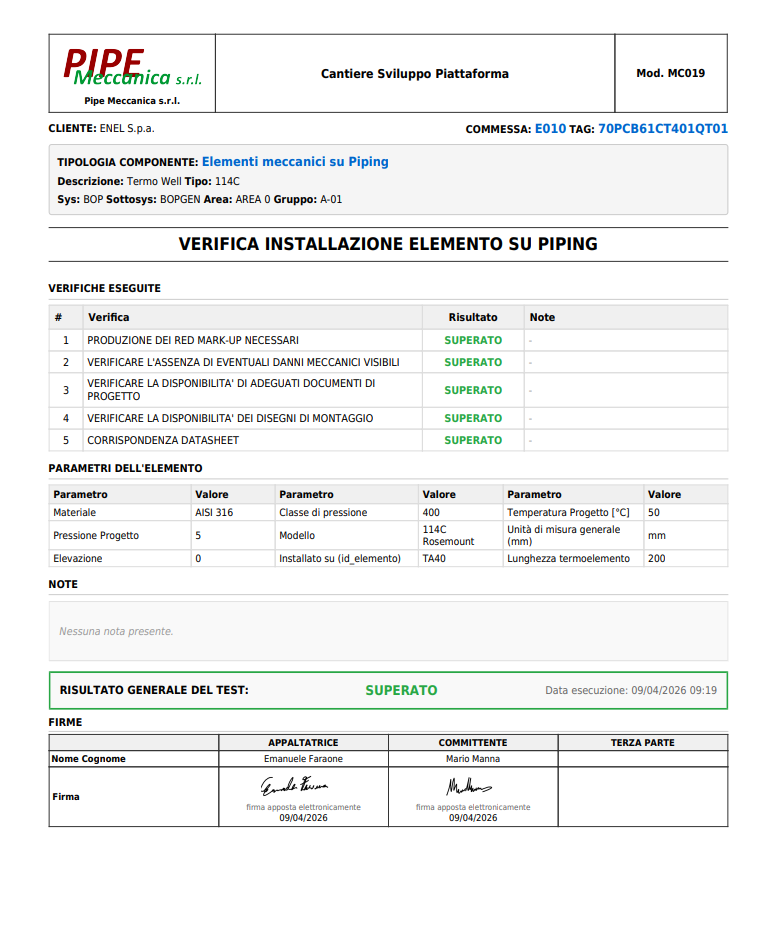Screen dimensions: 771x947
Task: Click the 'Pressione Progetto' parameter cell
Action: click(120, 535)
